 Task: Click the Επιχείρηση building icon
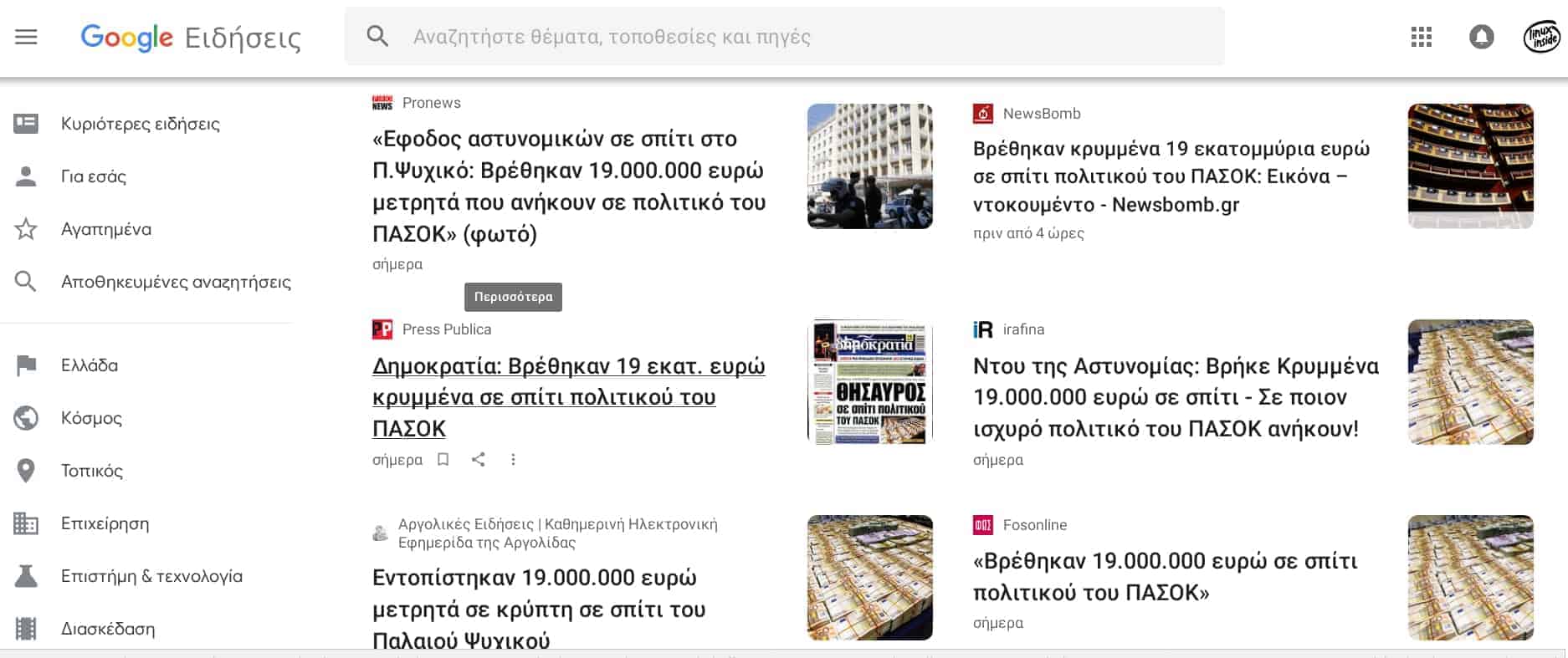26,523
